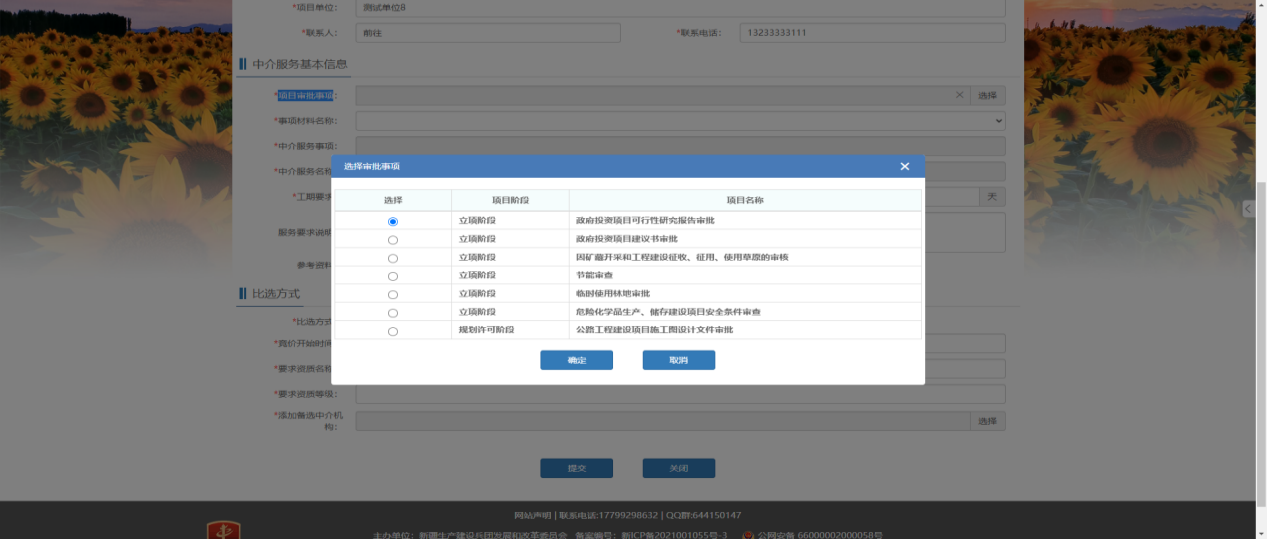
Task: Click the 项目阶段 column header
Action: [x=510, y=200]
